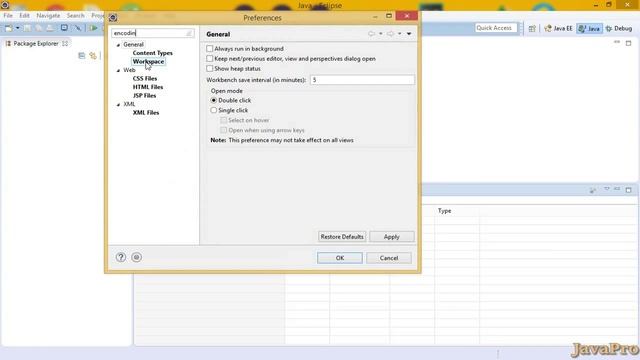Image resolution: width=640 pixels, height=360 pixels.
Task: Open the Search menu
Action: [76, 16]
